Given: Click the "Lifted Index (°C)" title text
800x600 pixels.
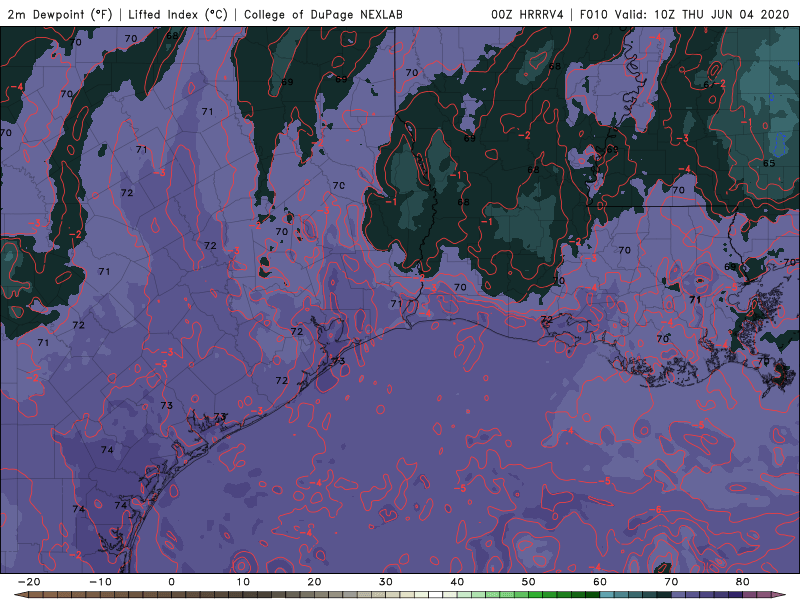Looking at the screenshot, I should coord(178,14).
